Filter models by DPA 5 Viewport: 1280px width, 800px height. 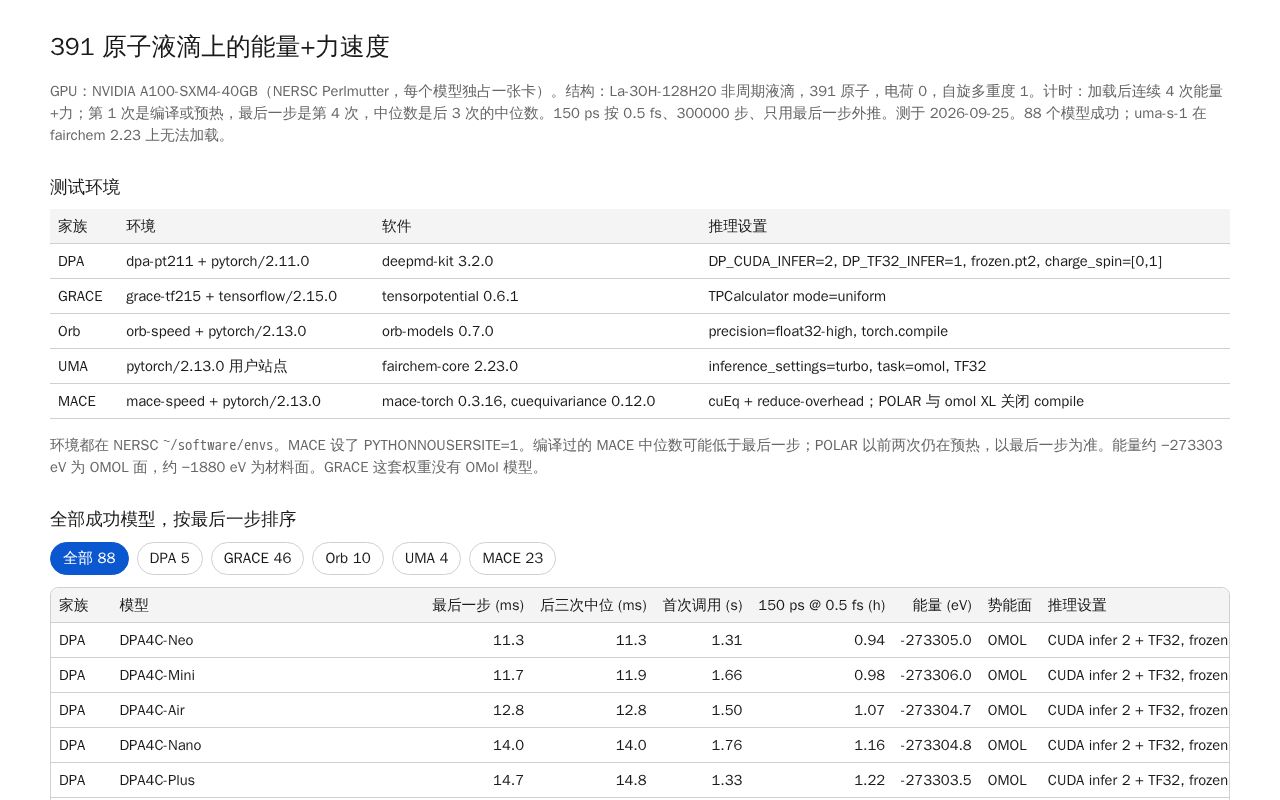point(170,558)
